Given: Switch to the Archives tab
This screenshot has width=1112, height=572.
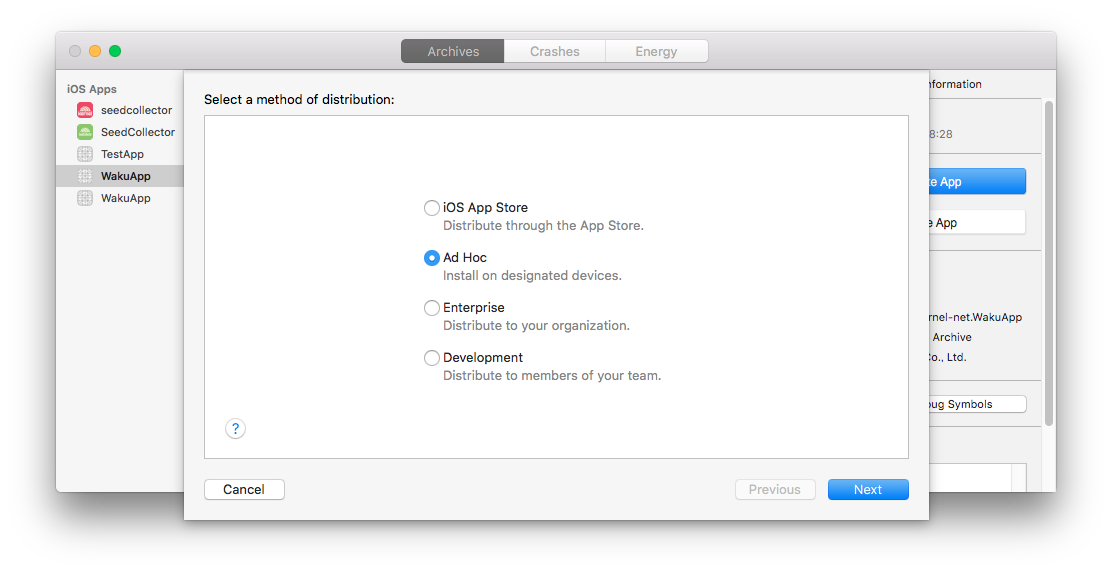Looking at the screenshot, I should click(453, 51).
